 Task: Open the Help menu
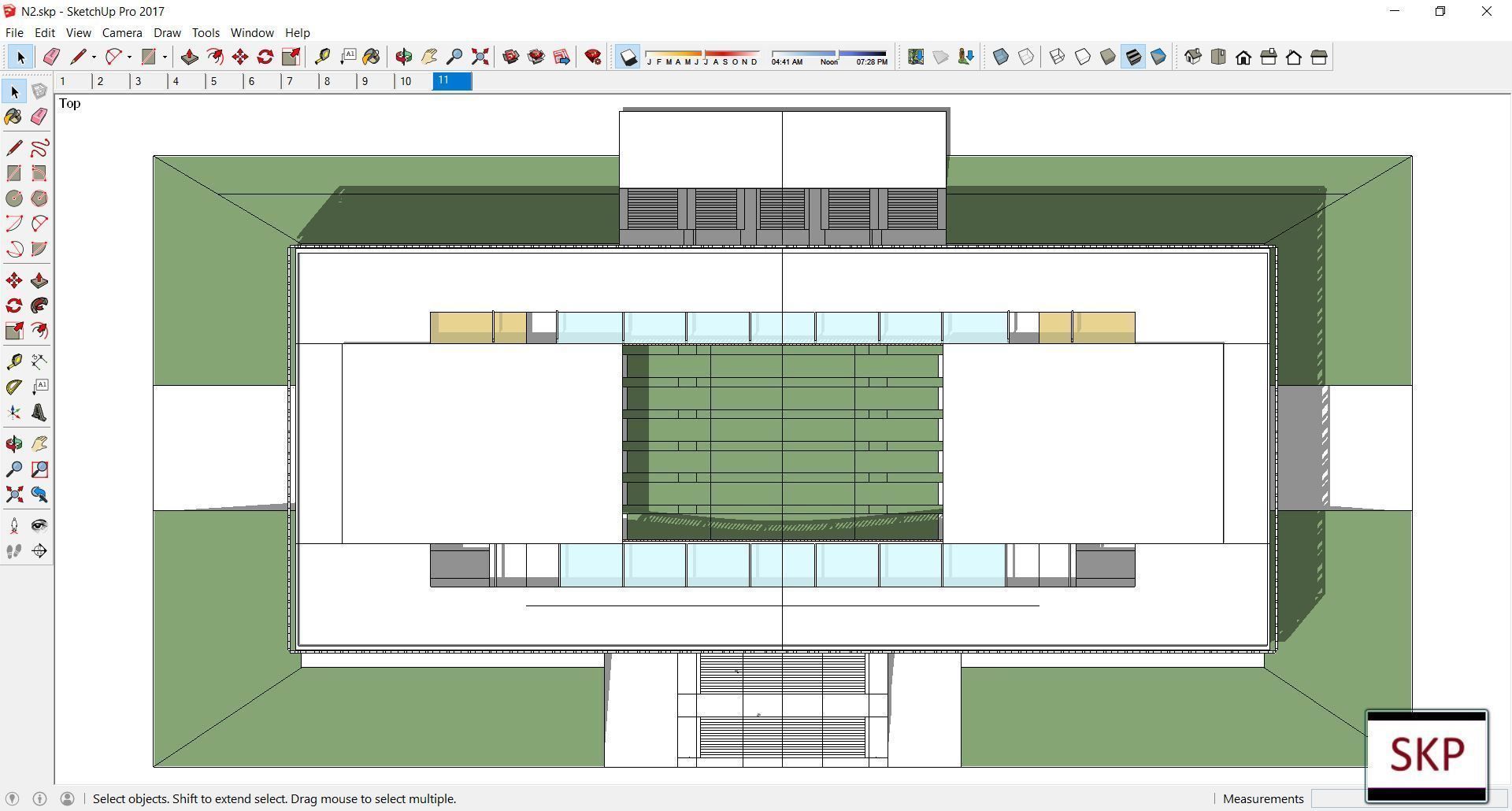(297, 33)
